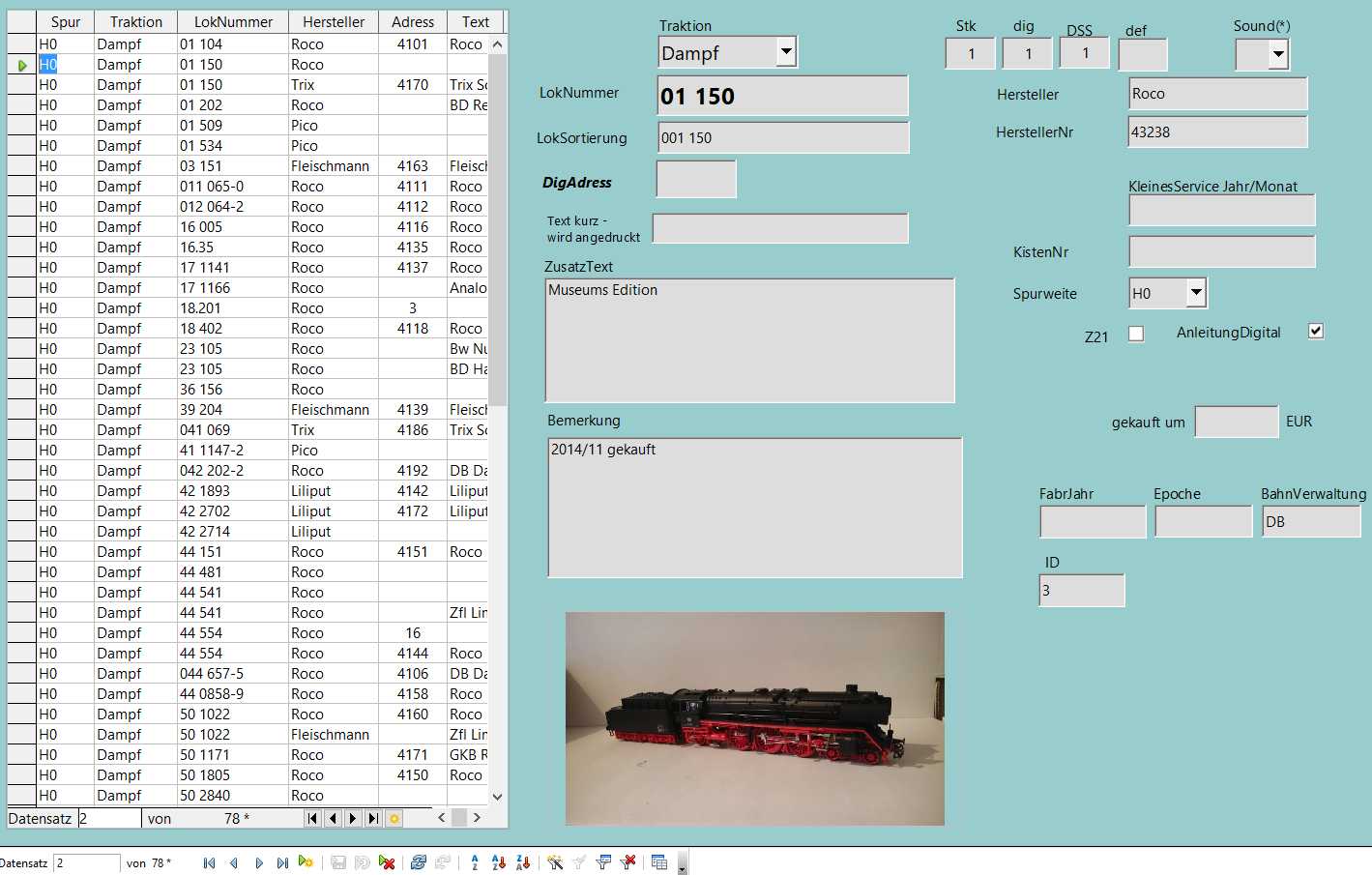Viewport: 1372px width, 875px height.
Task: Open the Spurweite dropdown showing H0
Action: coord(1196,292)
